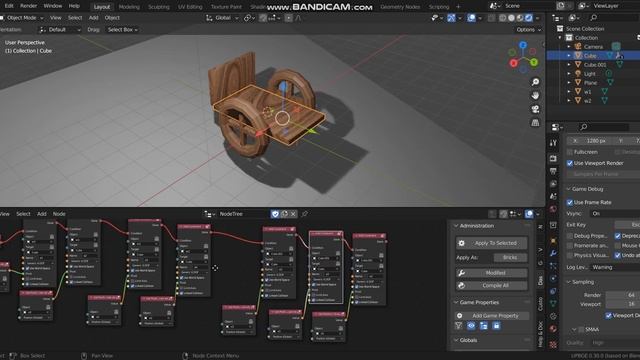
Task: Click the green Y axis on navigation gizmo
Action: point(534,62)
